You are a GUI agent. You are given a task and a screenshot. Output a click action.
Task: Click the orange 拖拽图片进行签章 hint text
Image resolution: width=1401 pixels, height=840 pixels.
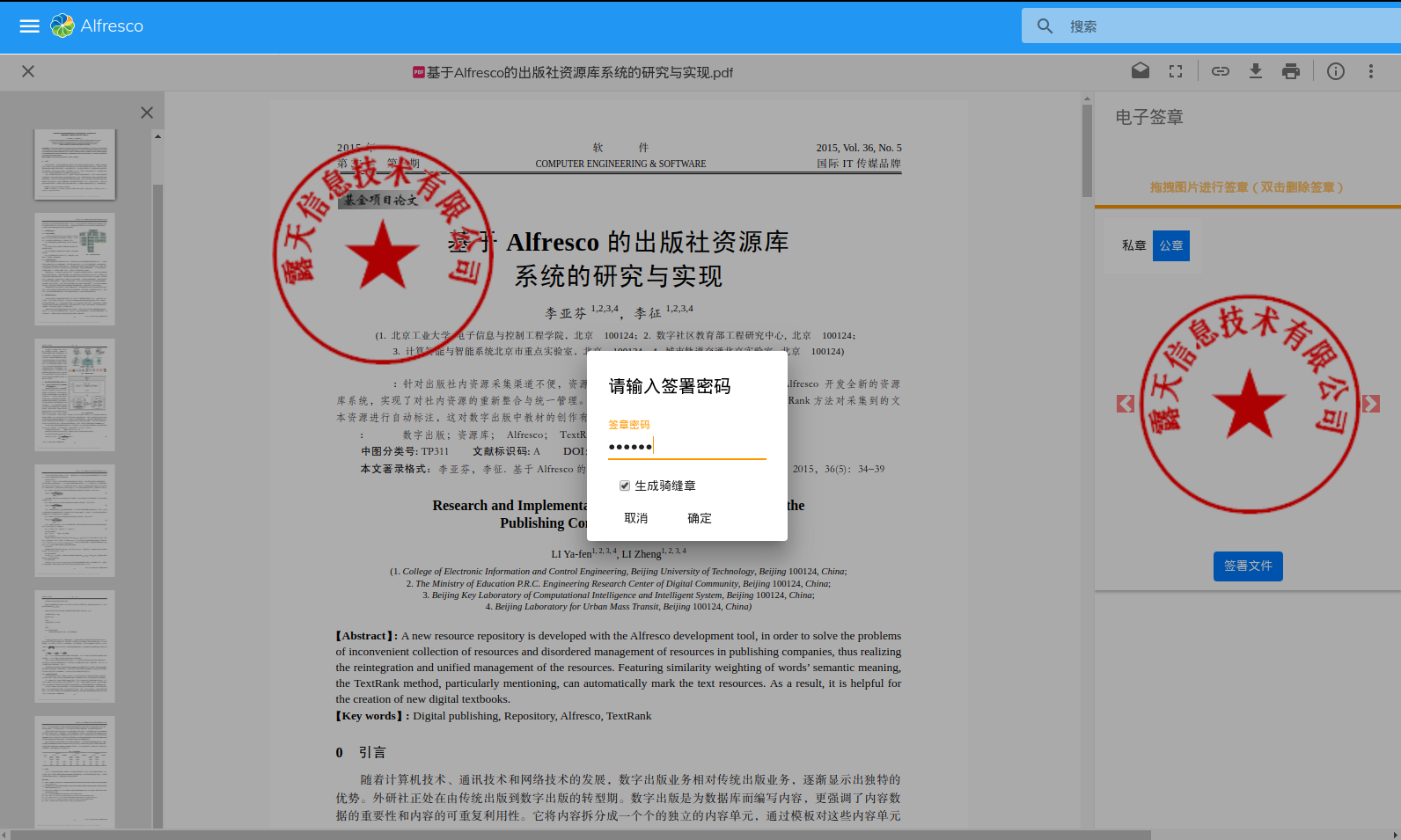[x=1246, y=187]
